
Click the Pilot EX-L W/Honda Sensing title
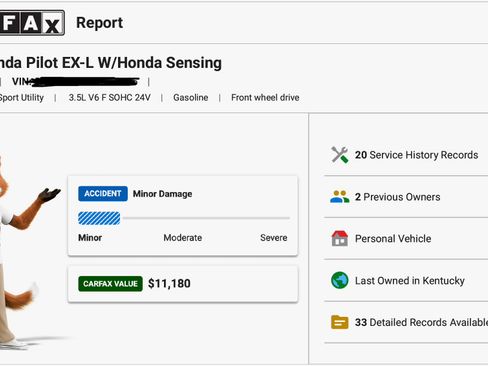(111, 63)
